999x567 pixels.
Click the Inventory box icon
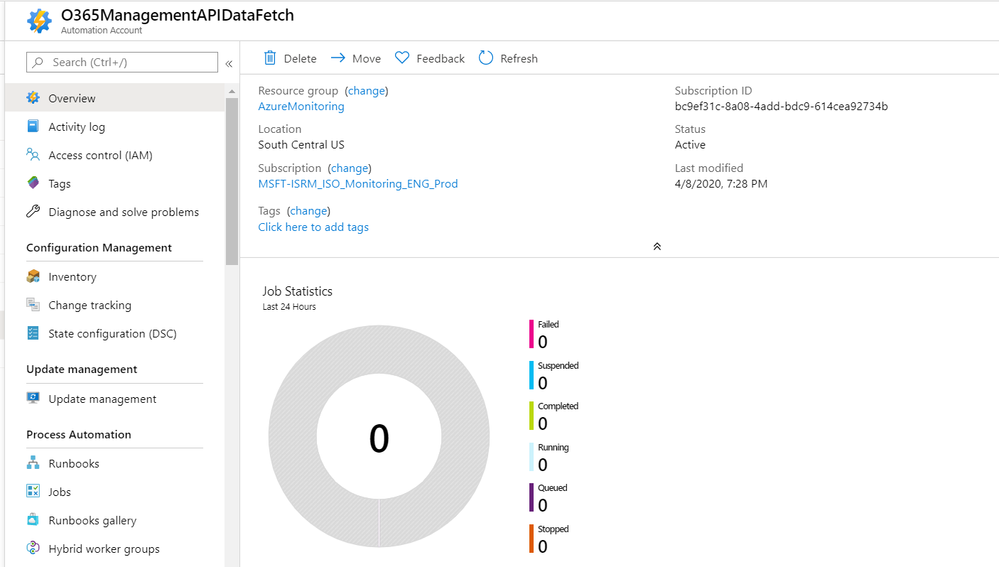(x=33, y=276)
